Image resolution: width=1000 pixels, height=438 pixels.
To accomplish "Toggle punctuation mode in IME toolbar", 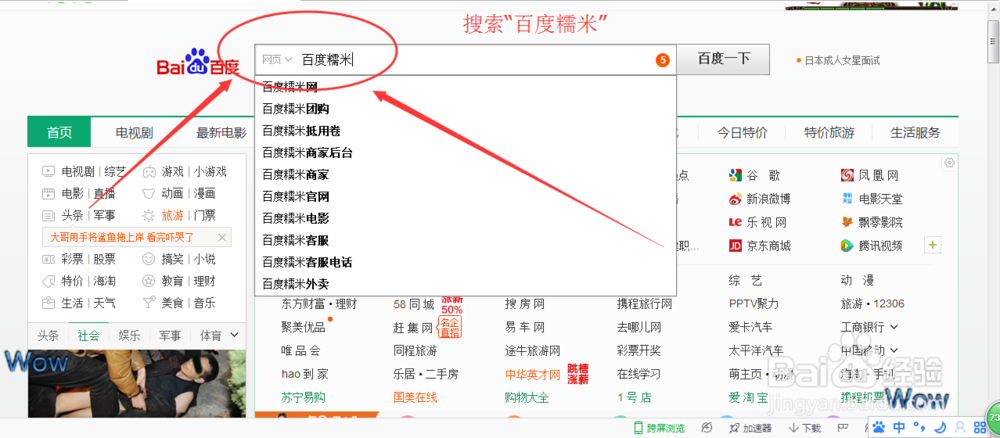I will (x=920, y=426).
